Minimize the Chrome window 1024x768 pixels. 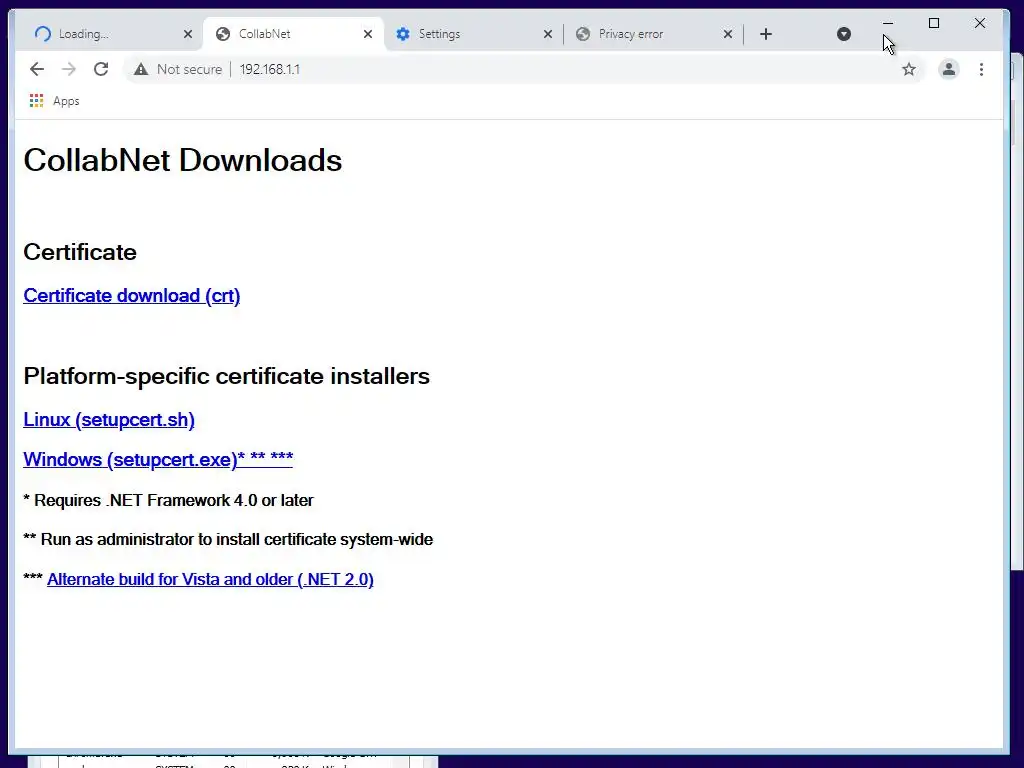tap(888, 24)
